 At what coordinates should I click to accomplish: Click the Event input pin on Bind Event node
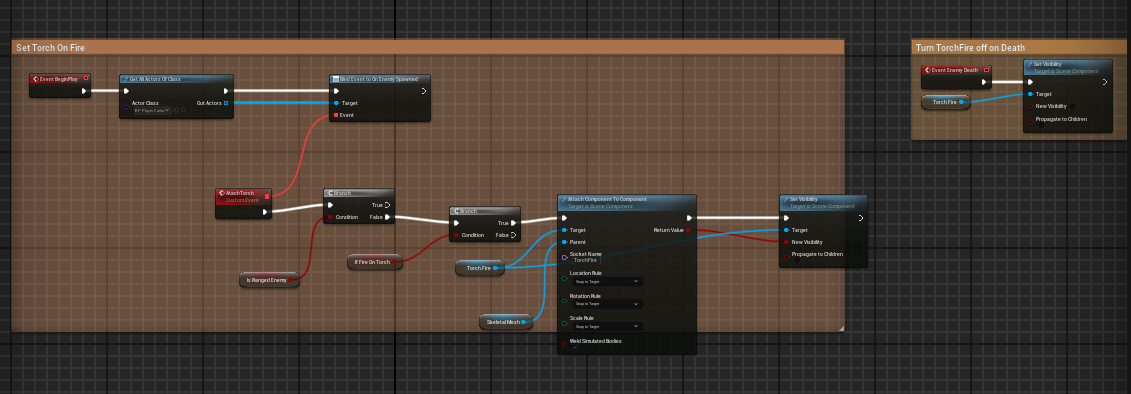click(x=336, y=115)
